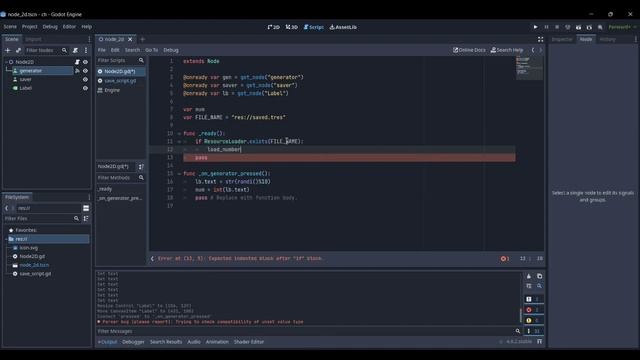Collapse the res:// folder in FileSystem
This screenshot has height=360, width=640.
pos(6,239)
